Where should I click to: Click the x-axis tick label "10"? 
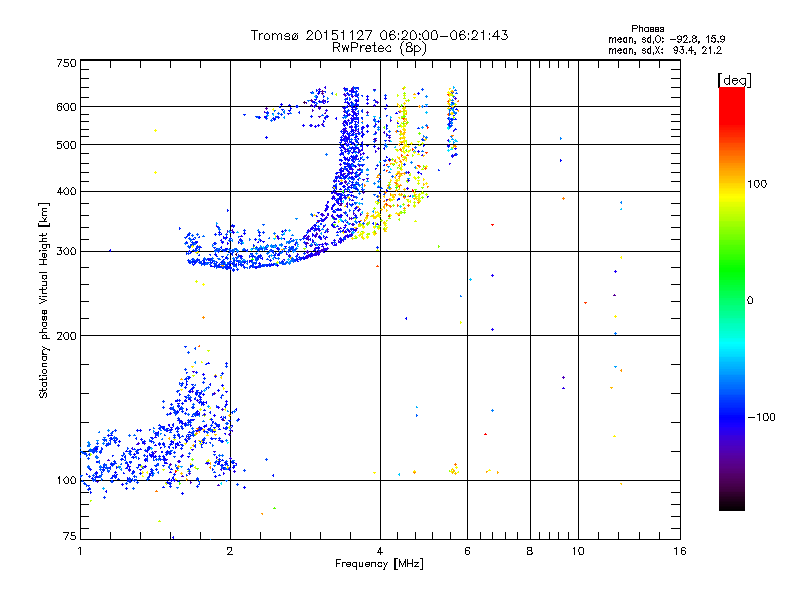point(578,551)
